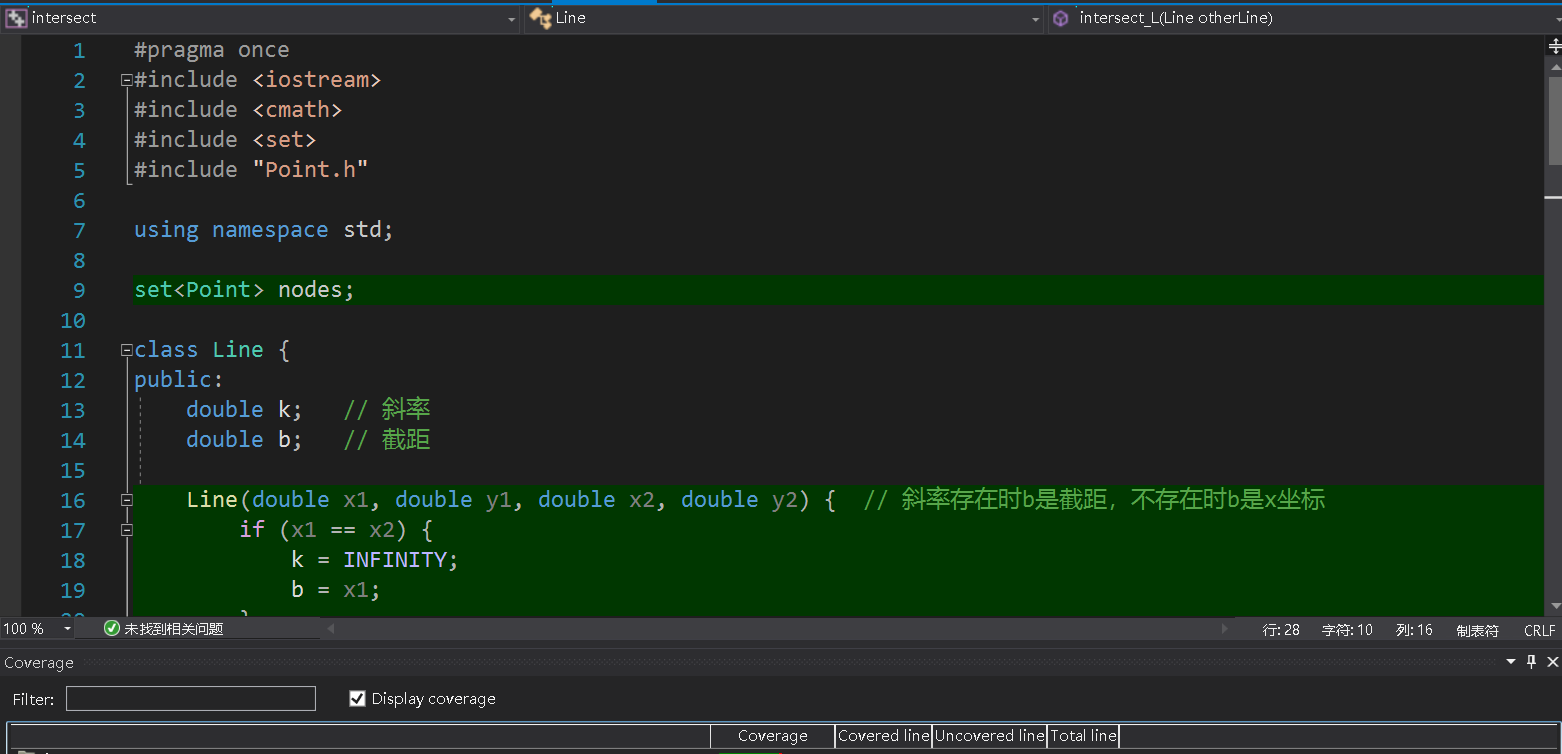
Task: Click the Filter: label
Action: (x=34, y=699)
